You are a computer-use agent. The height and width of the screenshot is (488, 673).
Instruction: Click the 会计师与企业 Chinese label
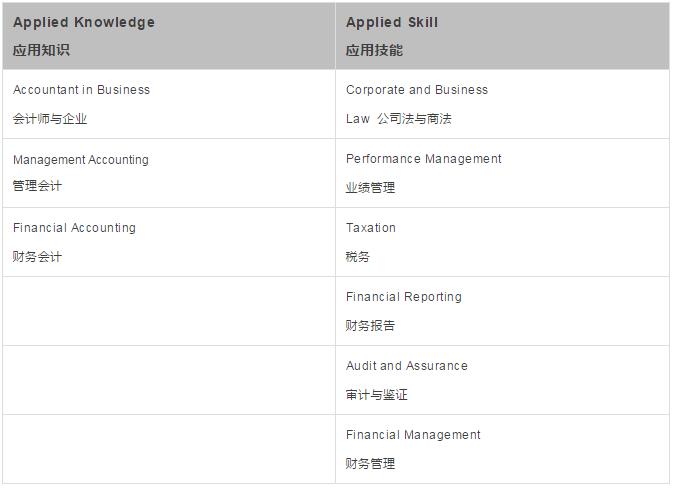(50, 119)
